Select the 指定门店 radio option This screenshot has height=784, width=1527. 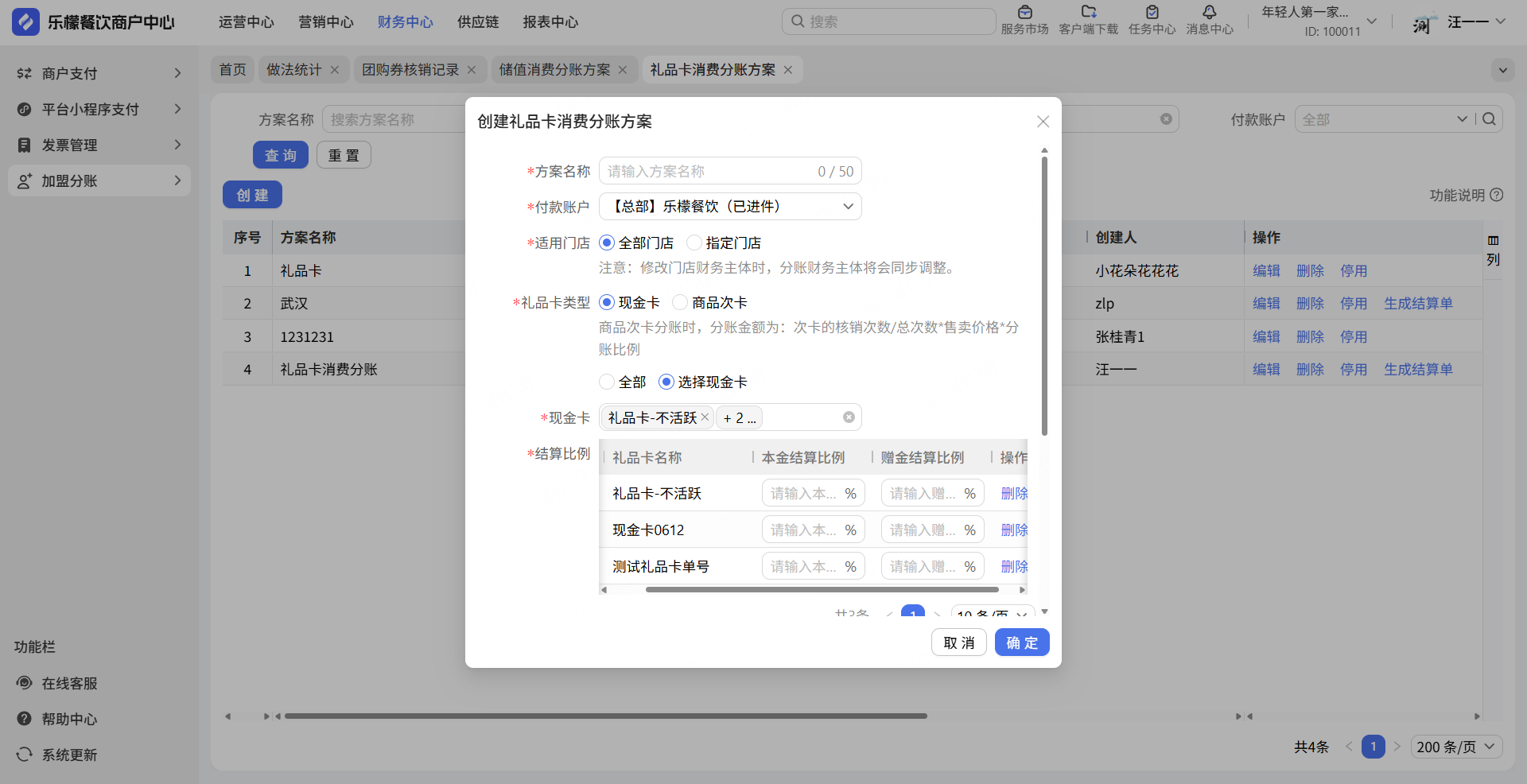[694, 243]
